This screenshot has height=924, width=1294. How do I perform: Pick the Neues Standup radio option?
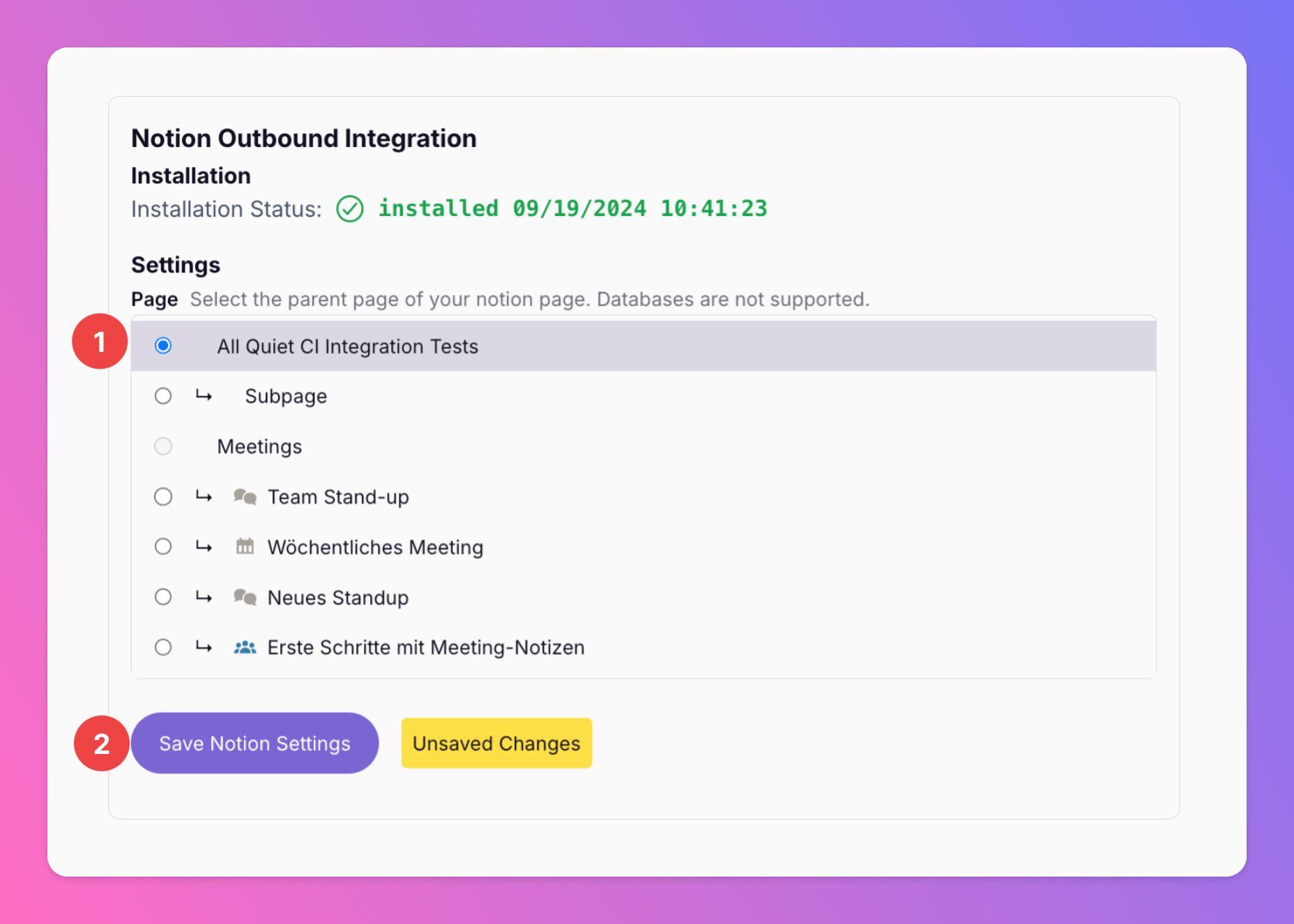(163, 596)
